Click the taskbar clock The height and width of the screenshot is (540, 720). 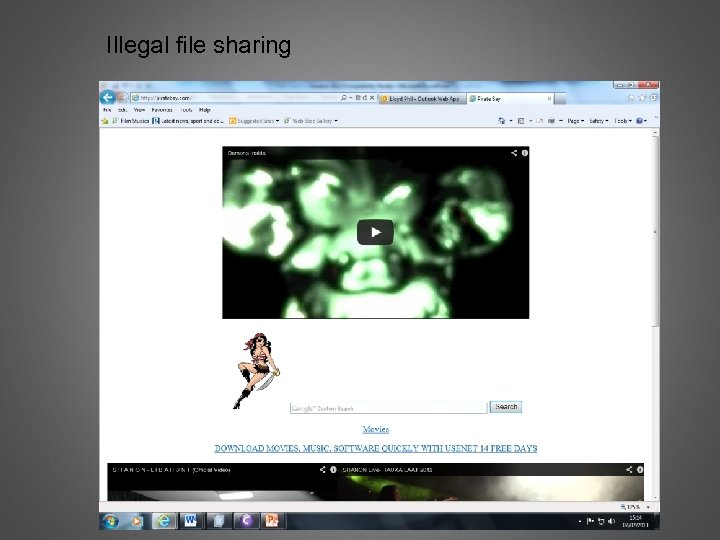click(635, 521)
